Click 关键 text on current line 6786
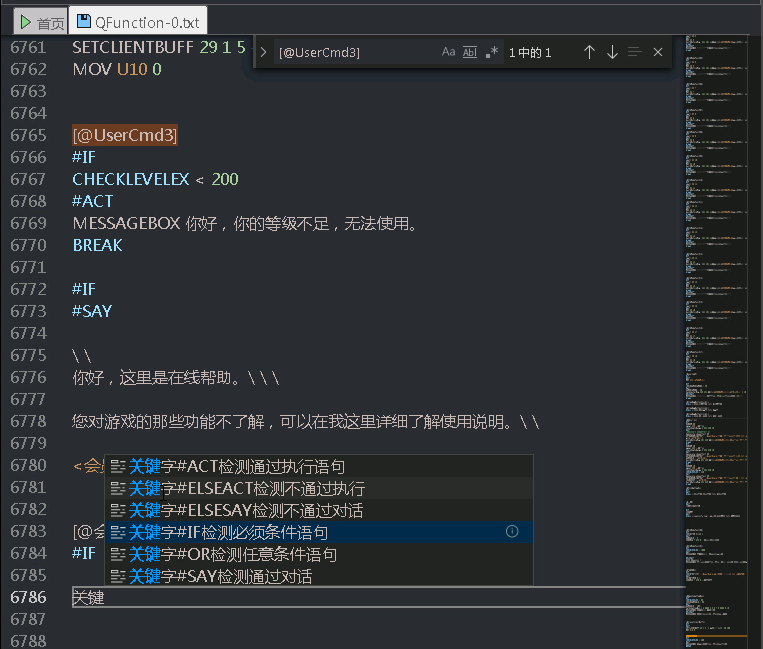 point(88,597)
